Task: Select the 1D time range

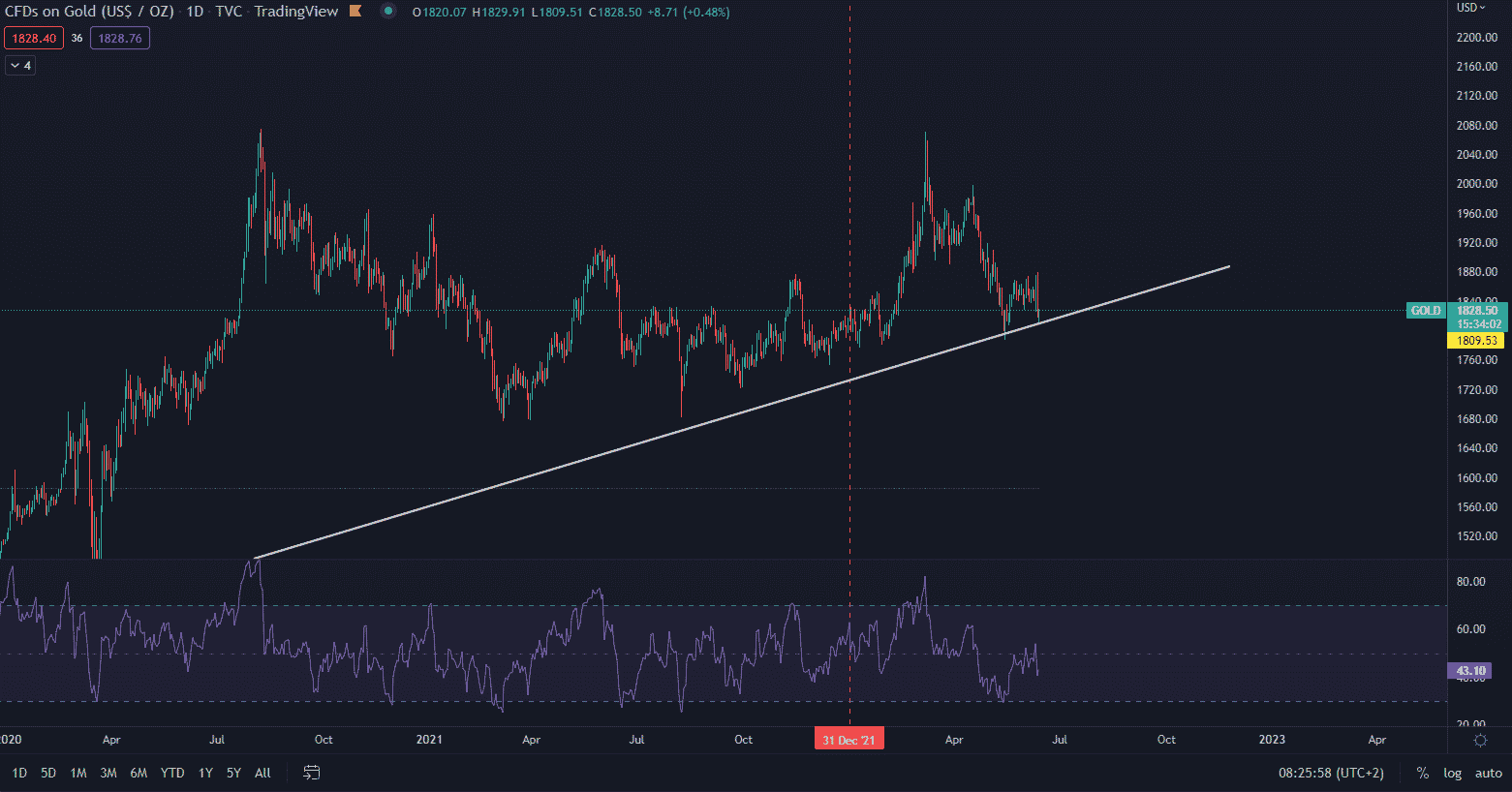Action: pyautogui.click(x=19, y=773)
